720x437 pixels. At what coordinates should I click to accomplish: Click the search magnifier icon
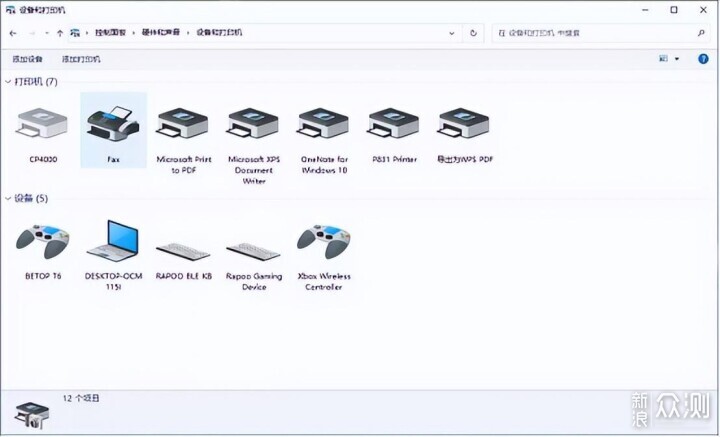click(x=701, y=33)
